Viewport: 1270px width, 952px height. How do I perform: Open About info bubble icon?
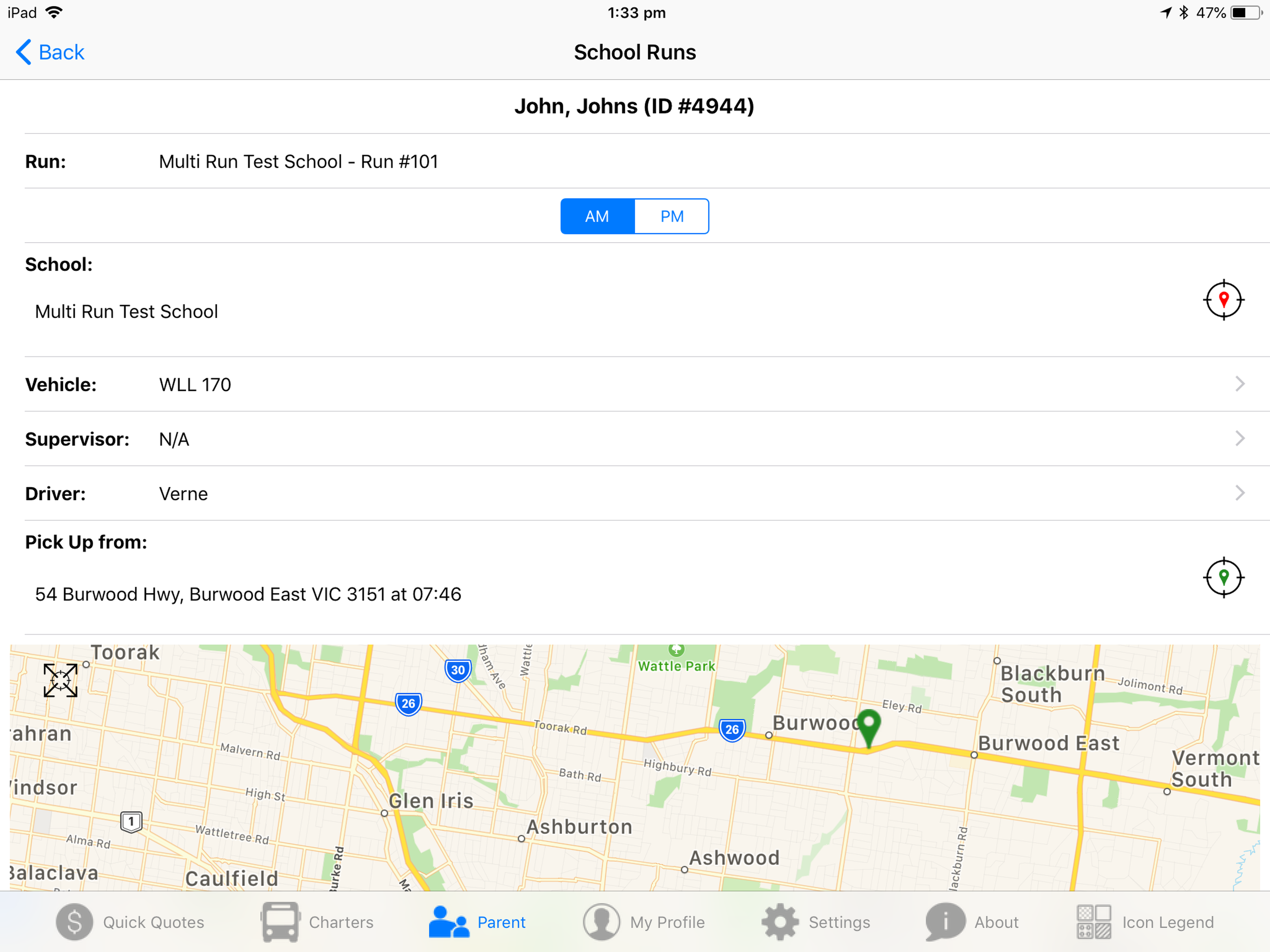[945, 922]
